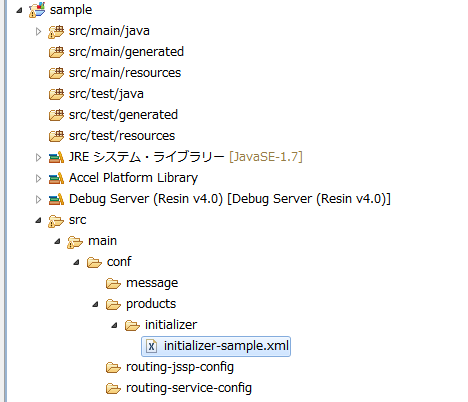Select the 'message' folder label
Screen dimensions: 468x402
tap(152, 283)
